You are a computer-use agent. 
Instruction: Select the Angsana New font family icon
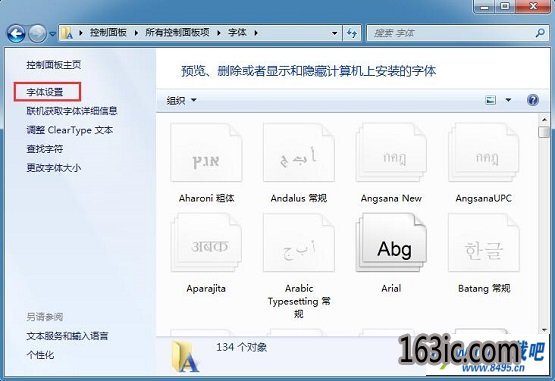coord(391,153)
